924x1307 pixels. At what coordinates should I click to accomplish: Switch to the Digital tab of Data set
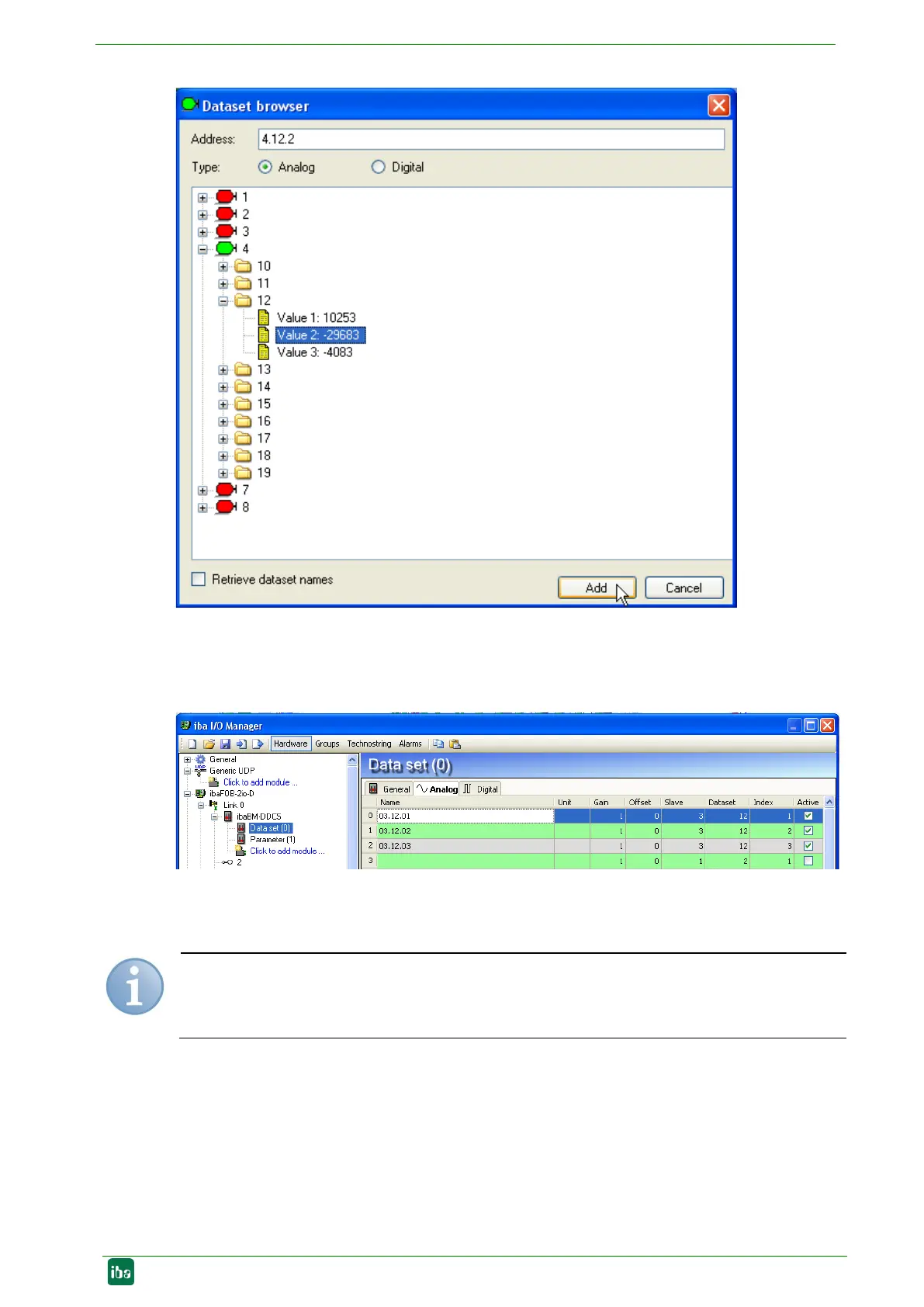pos(481,789)
